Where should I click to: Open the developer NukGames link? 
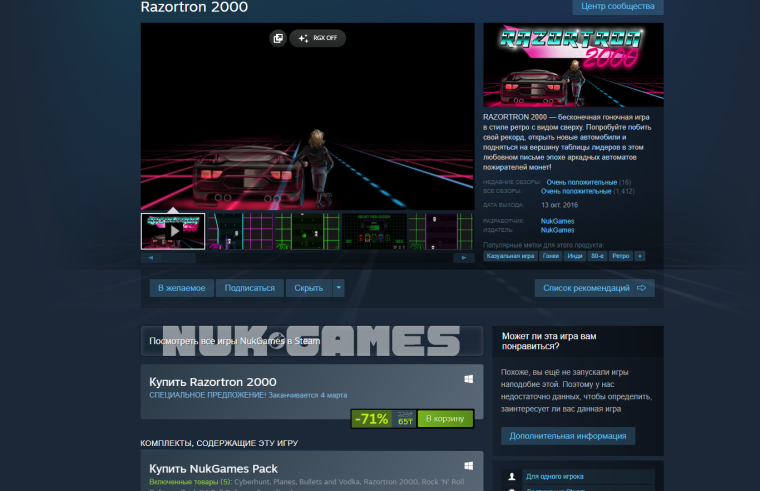tap(557, 221)
